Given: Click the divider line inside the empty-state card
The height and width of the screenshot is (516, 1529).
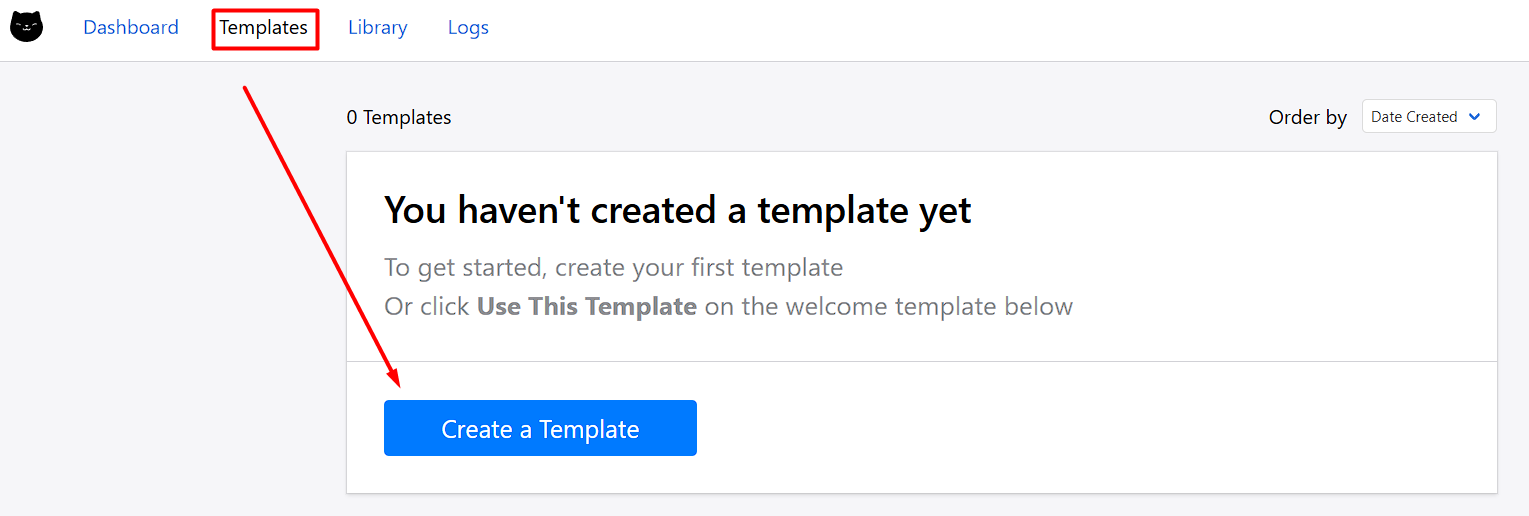Looking at the screenshot, I should coord(922,361).
